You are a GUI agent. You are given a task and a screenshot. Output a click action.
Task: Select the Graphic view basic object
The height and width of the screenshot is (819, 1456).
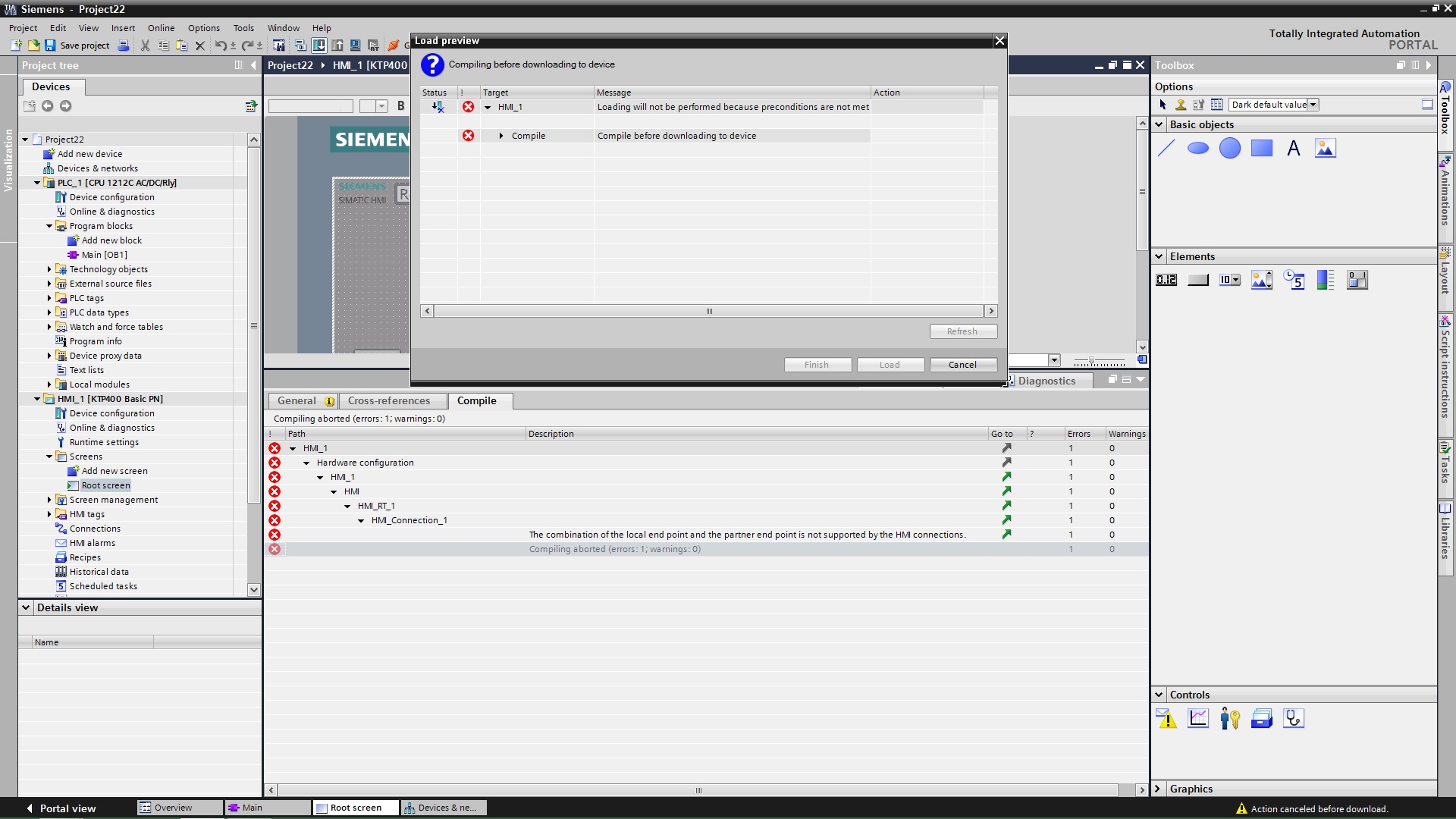click(1326, 149)
